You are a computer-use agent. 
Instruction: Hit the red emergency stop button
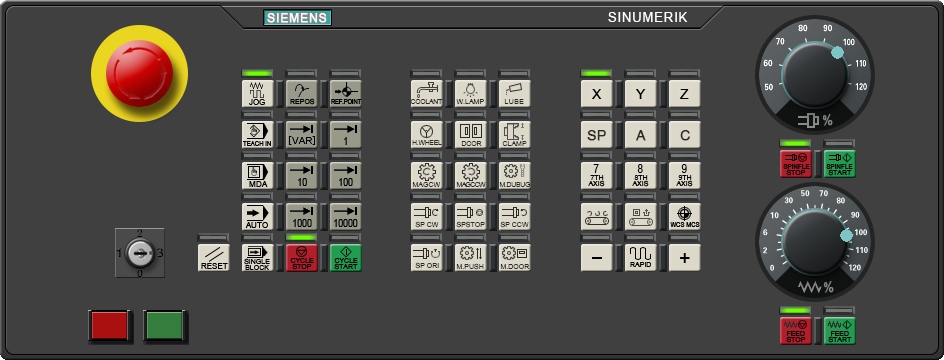140,73
